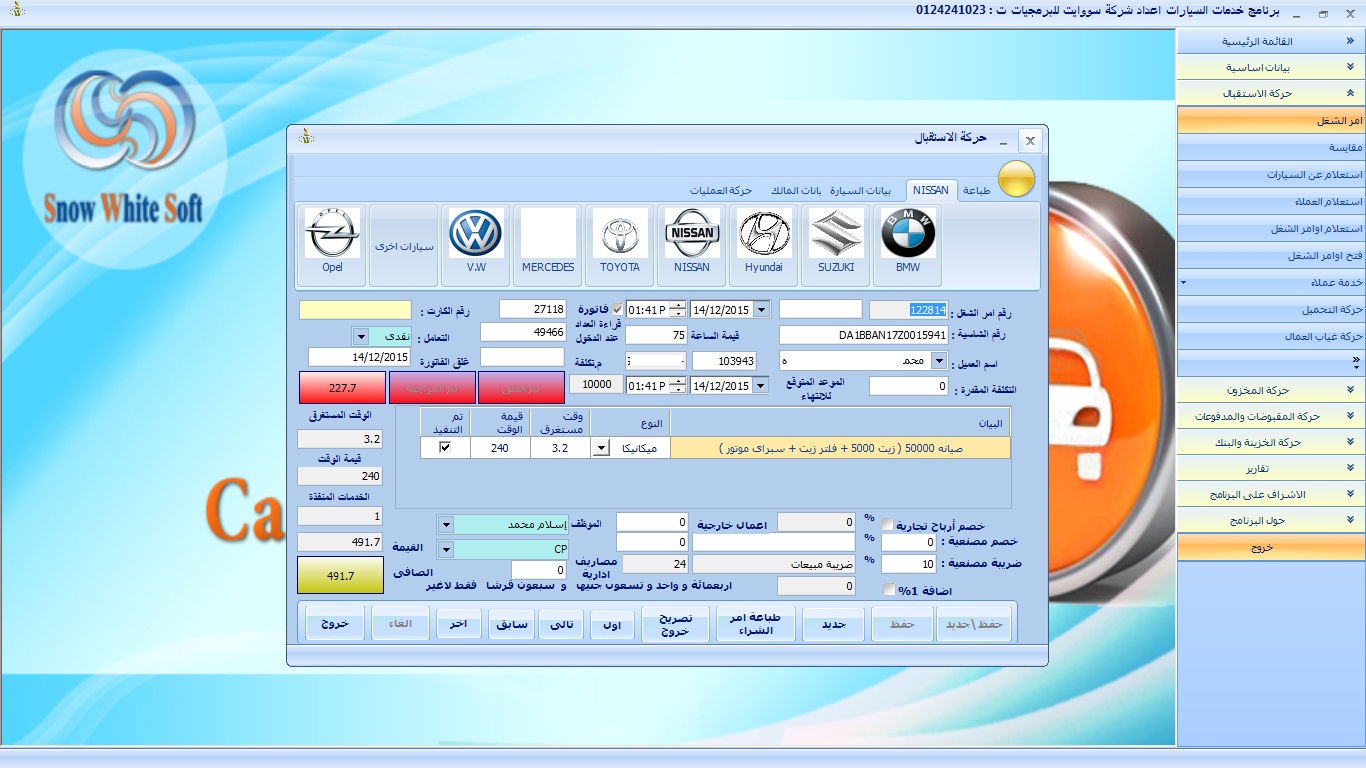Open the operations movement (حركة العمليات) tab
The height and width of the screenshot is (768, 1366).
pos(720,190)
